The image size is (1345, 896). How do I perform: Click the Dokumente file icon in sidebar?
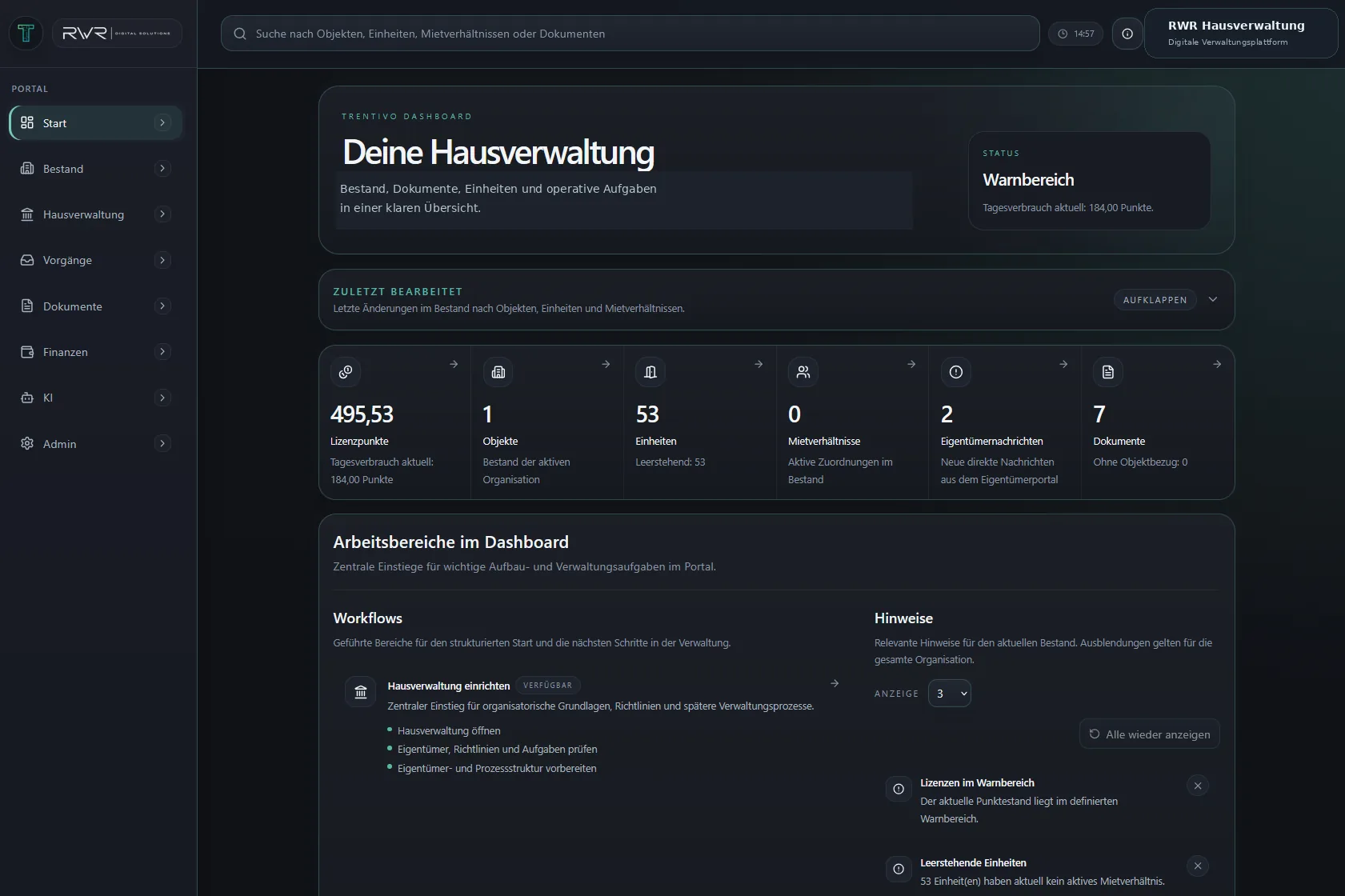point(27,306)
